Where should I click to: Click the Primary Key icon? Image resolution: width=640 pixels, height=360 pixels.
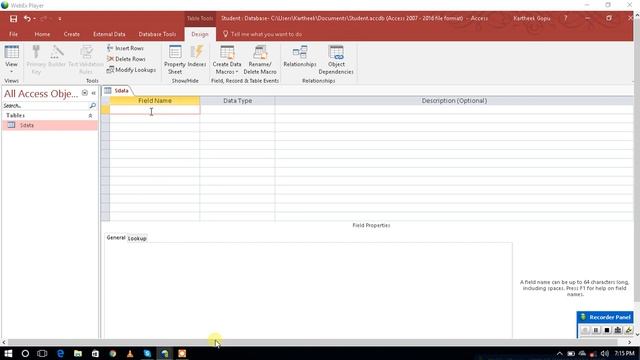36,52
